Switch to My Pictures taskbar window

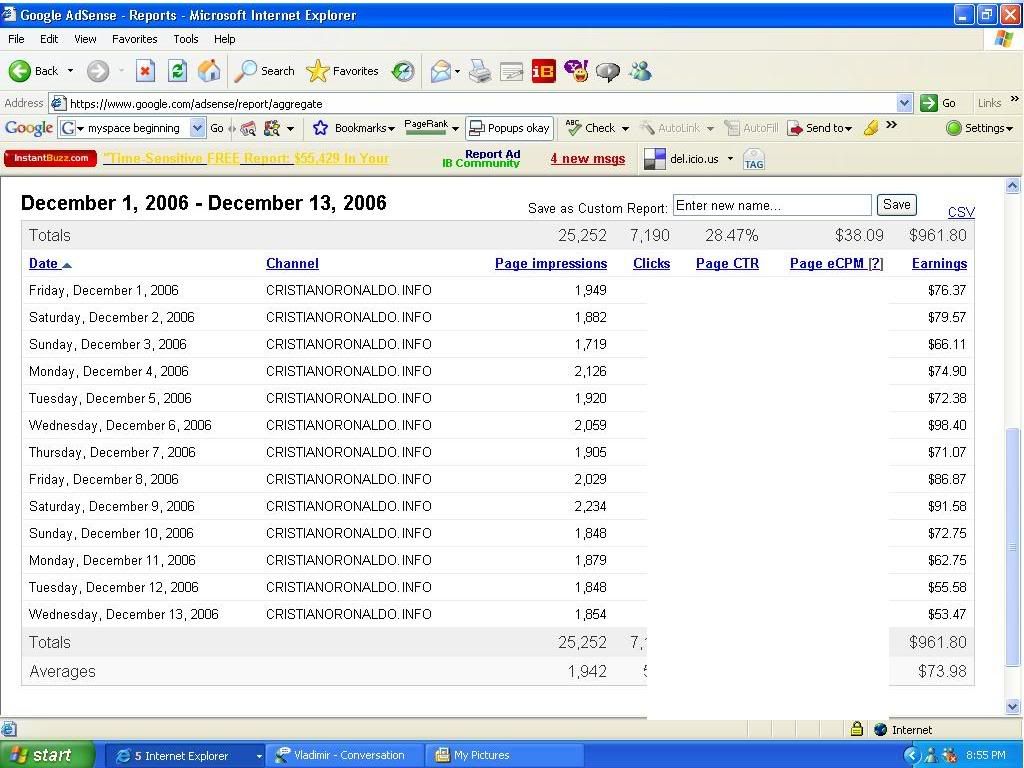(503, 756)
